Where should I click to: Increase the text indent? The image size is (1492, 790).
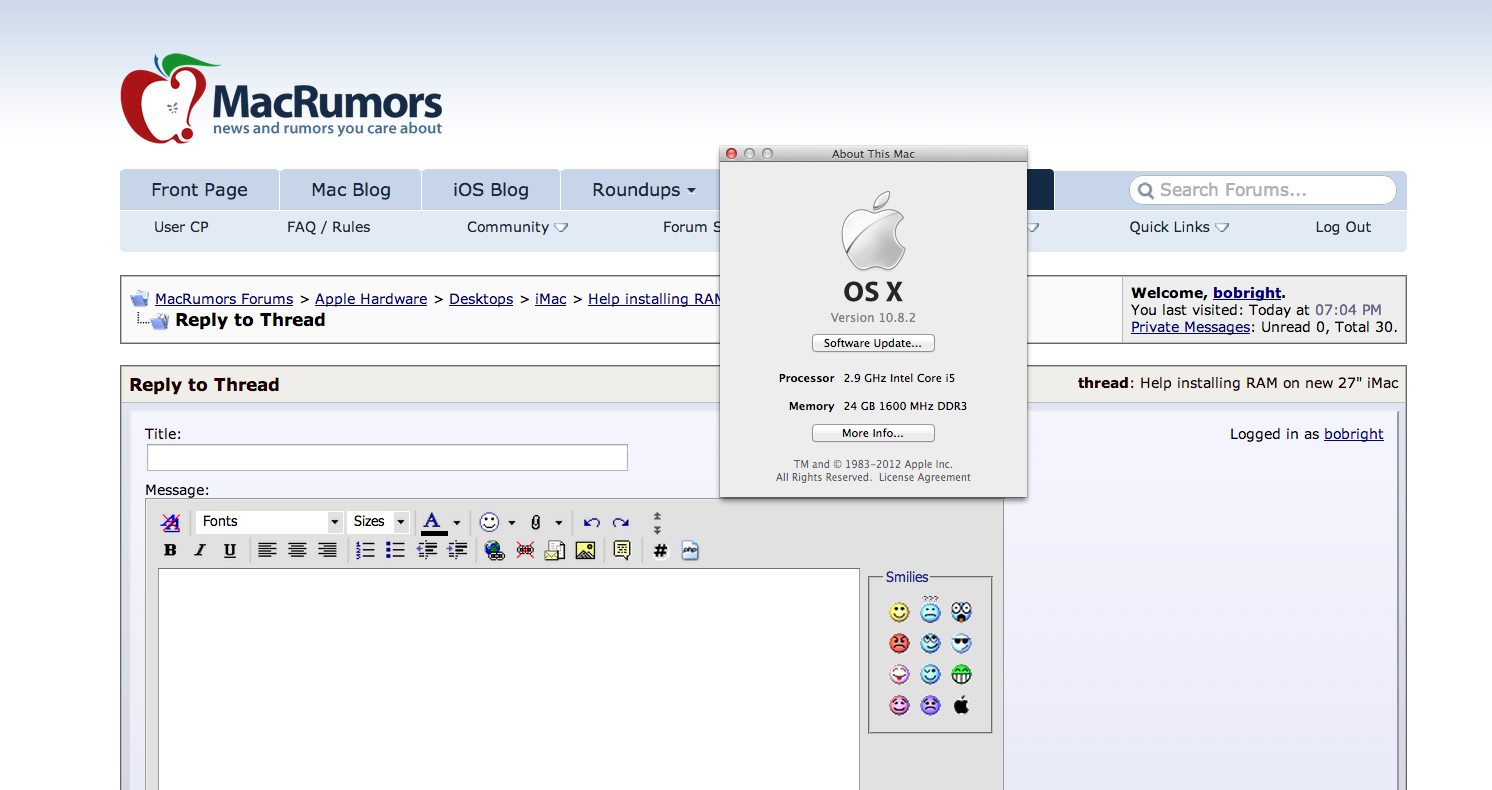[457, 550]
